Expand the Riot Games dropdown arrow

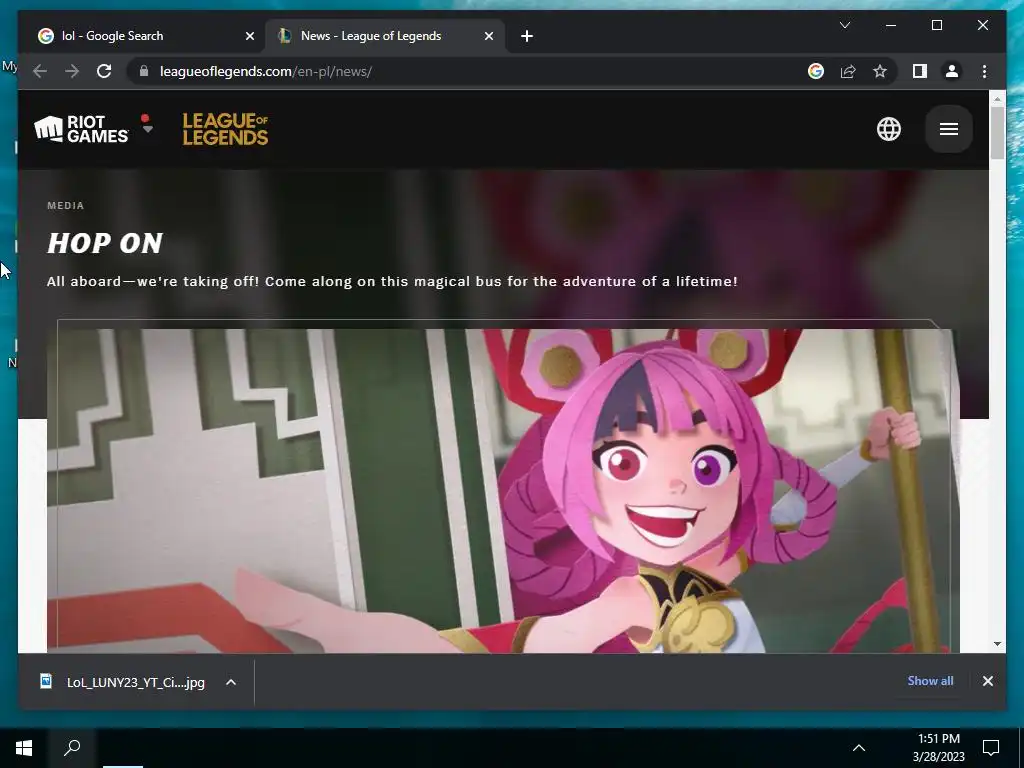tap(148, 129)
